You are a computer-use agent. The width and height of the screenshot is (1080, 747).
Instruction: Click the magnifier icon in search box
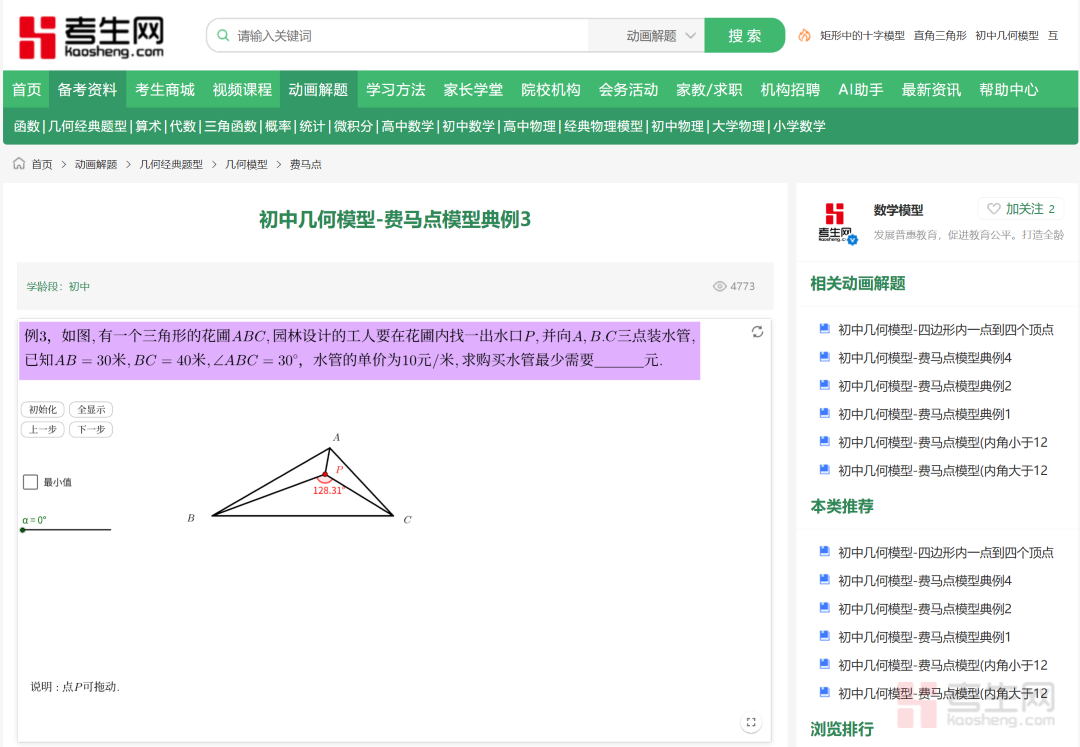pyautogui.click(x=223, y=36)
